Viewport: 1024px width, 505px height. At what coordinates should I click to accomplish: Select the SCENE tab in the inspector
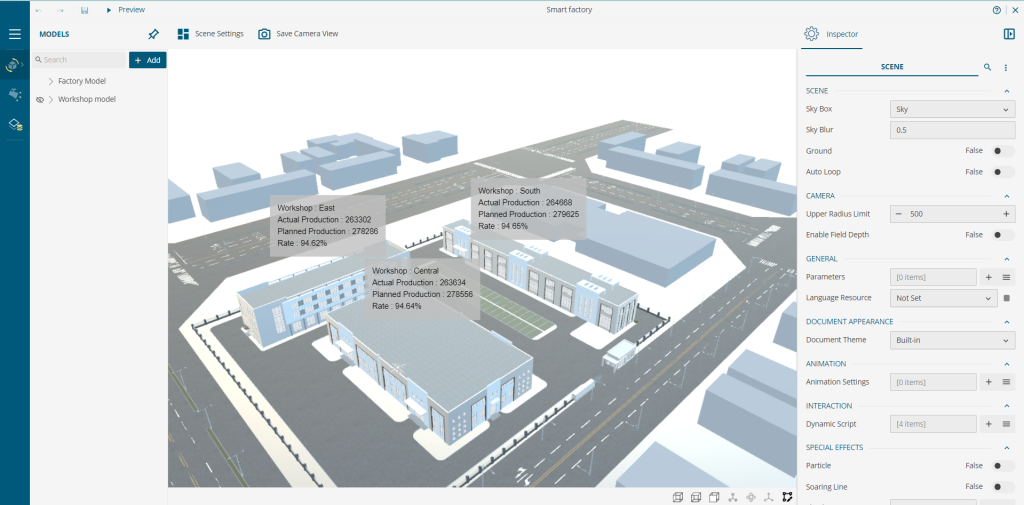891,67
